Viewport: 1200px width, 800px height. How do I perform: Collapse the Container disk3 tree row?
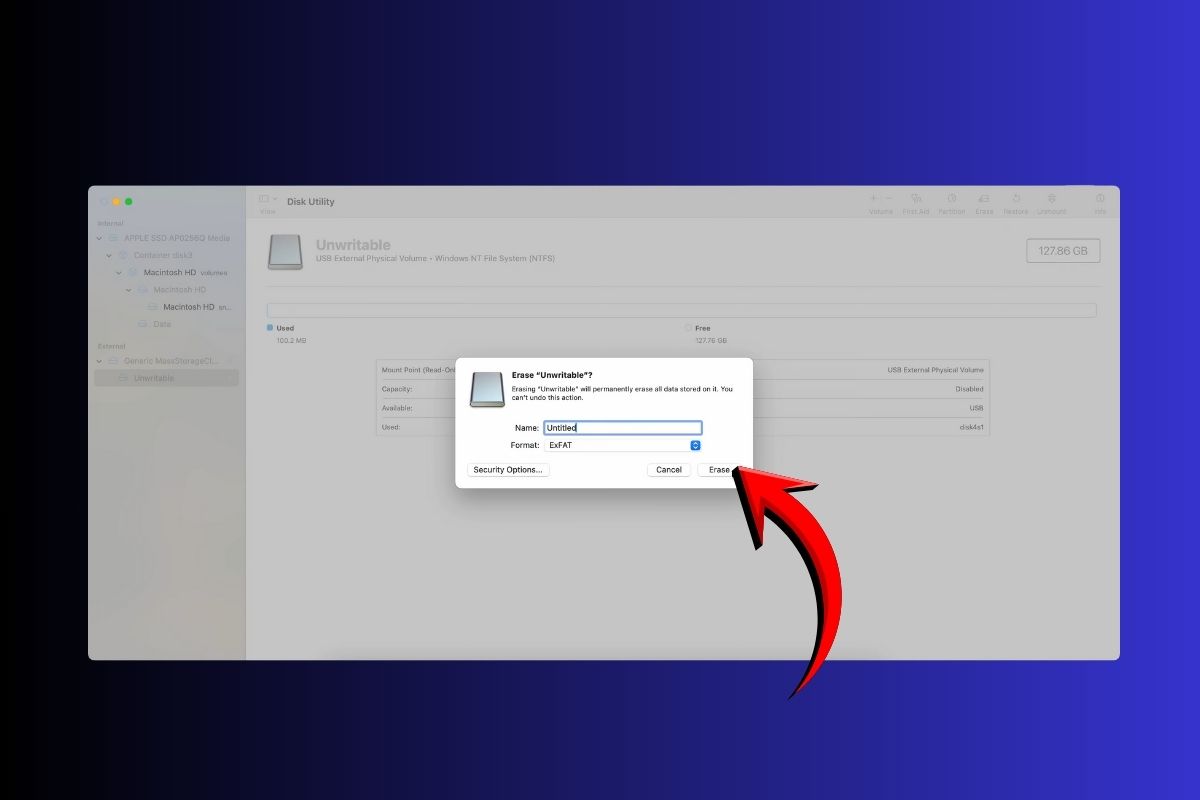pyautogui.click(x=109, y=255)
